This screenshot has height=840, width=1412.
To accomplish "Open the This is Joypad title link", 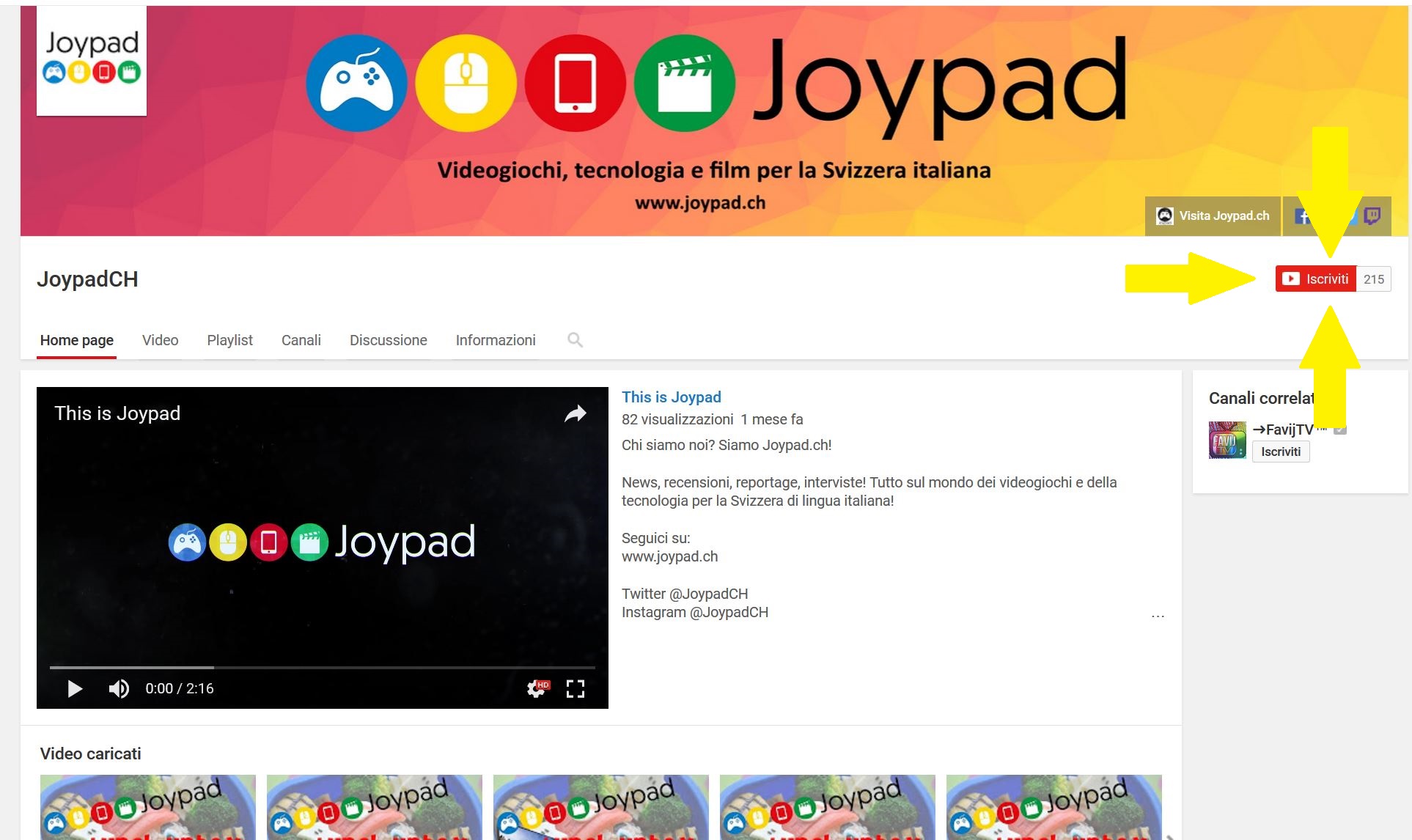I will [x=672, y=397].
